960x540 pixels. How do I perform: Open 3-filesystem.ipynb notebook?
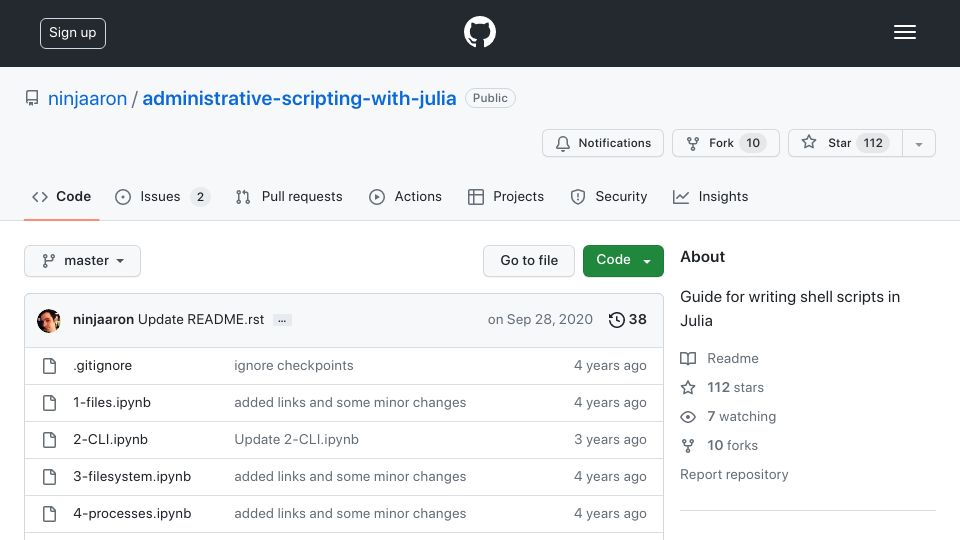(132, 476)
